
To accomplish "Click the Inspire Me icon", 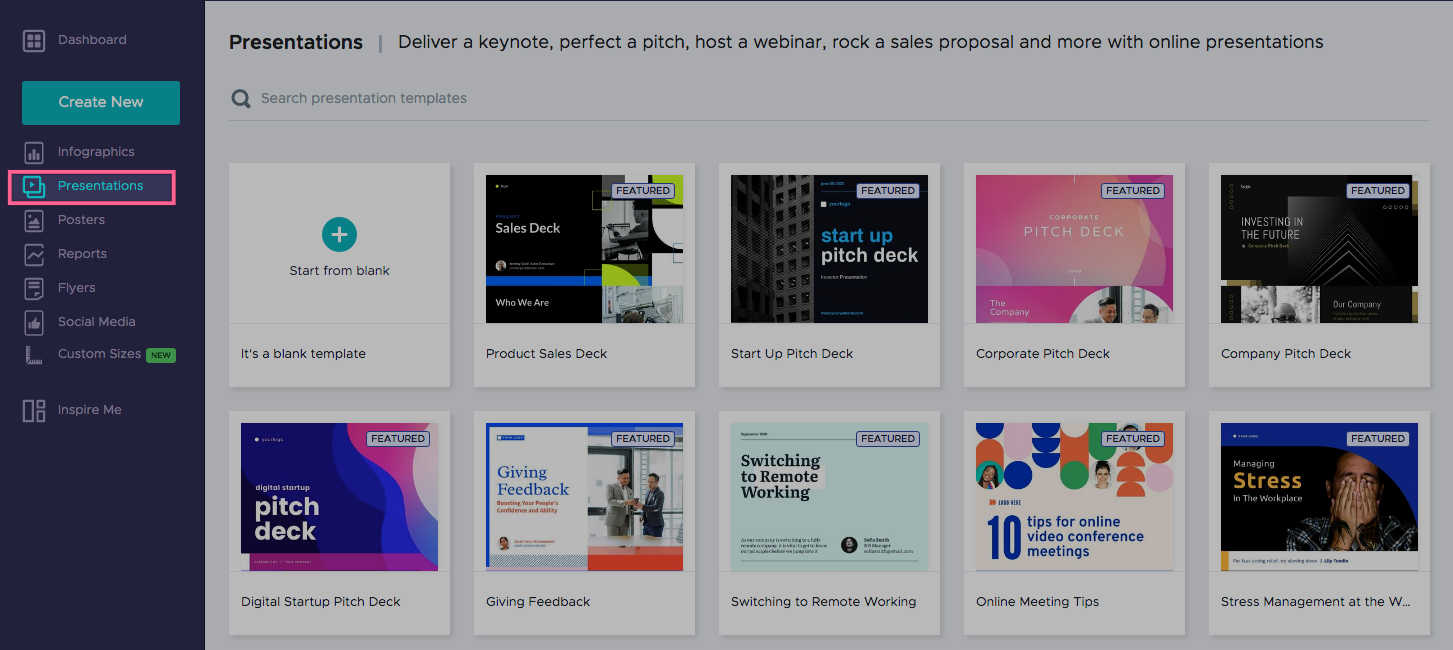I will [x=33, y=409].
